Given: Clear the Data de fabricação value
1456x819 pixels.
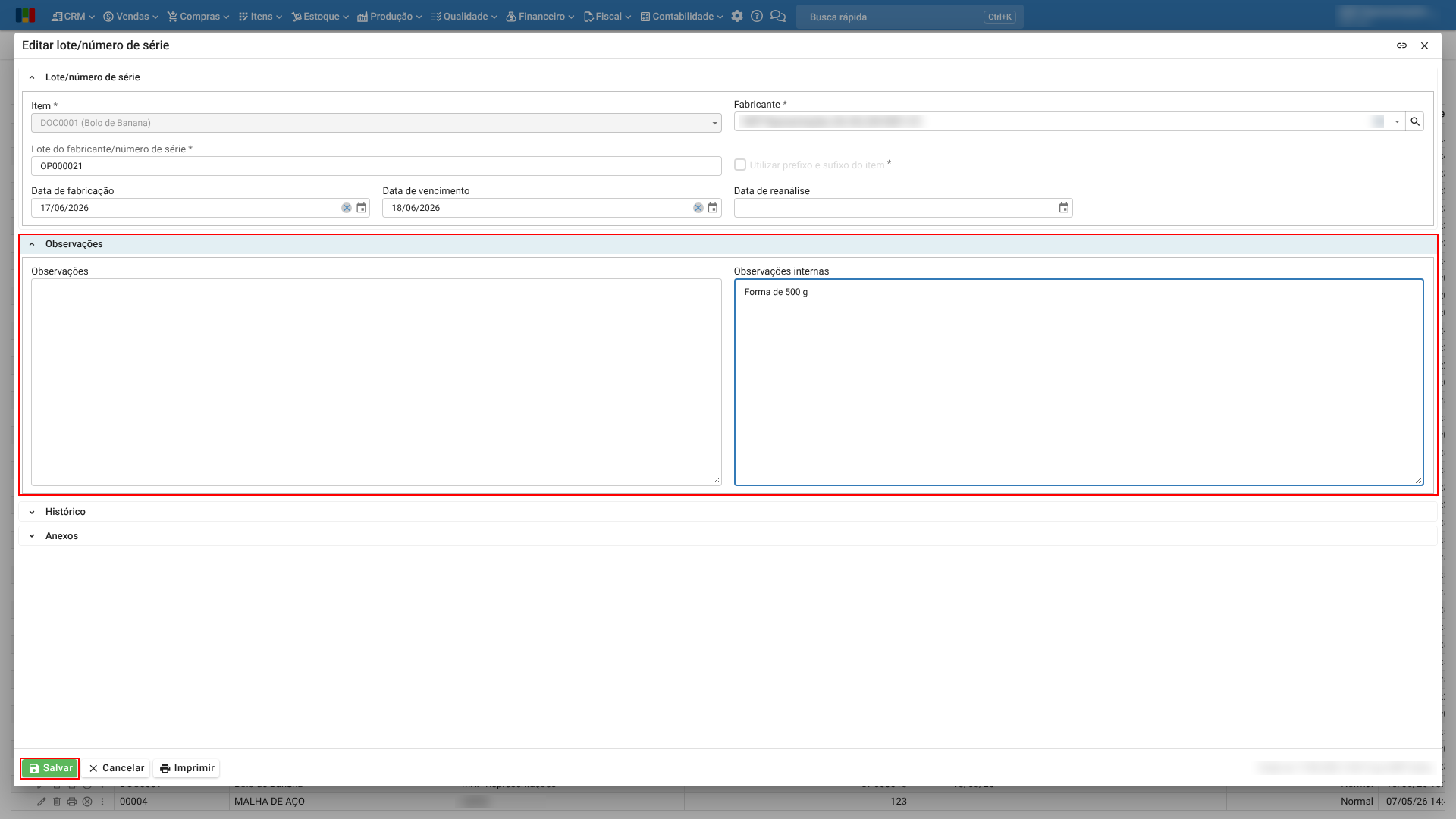Looking at the screenshot, I should 347,208.
